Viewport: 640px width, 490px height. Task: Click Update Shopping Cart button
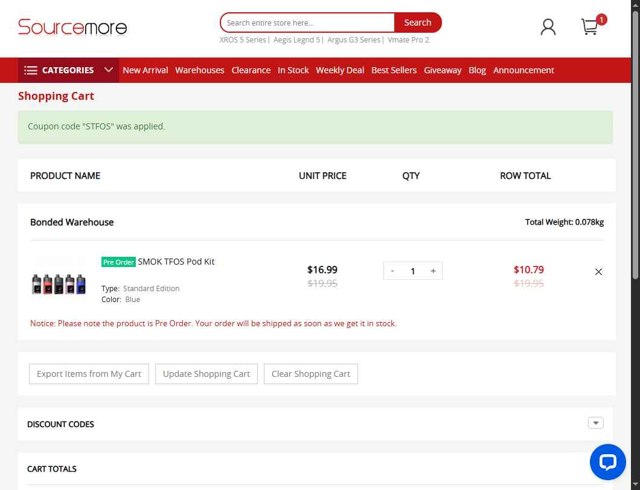click(206, 374)
